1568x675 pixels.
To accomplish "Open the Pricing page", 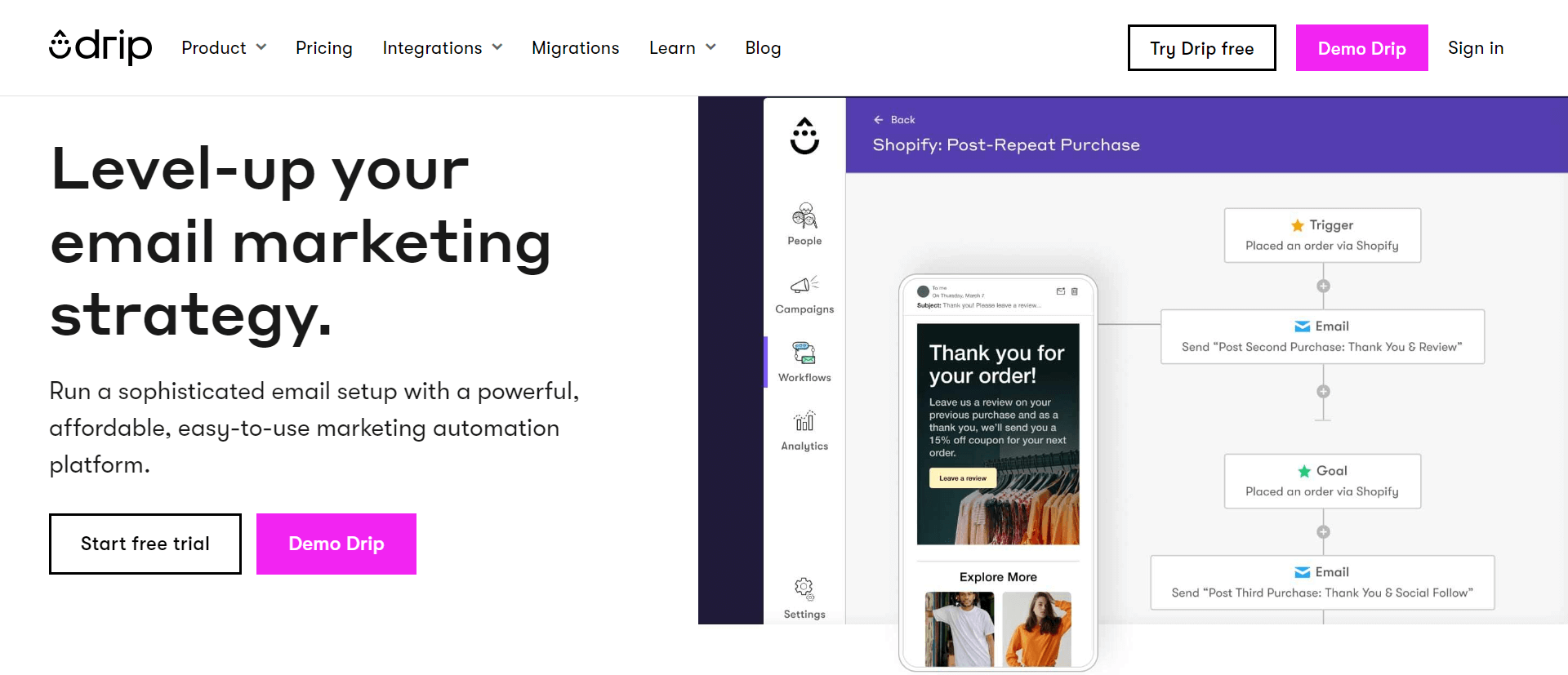I will [324, 48].
